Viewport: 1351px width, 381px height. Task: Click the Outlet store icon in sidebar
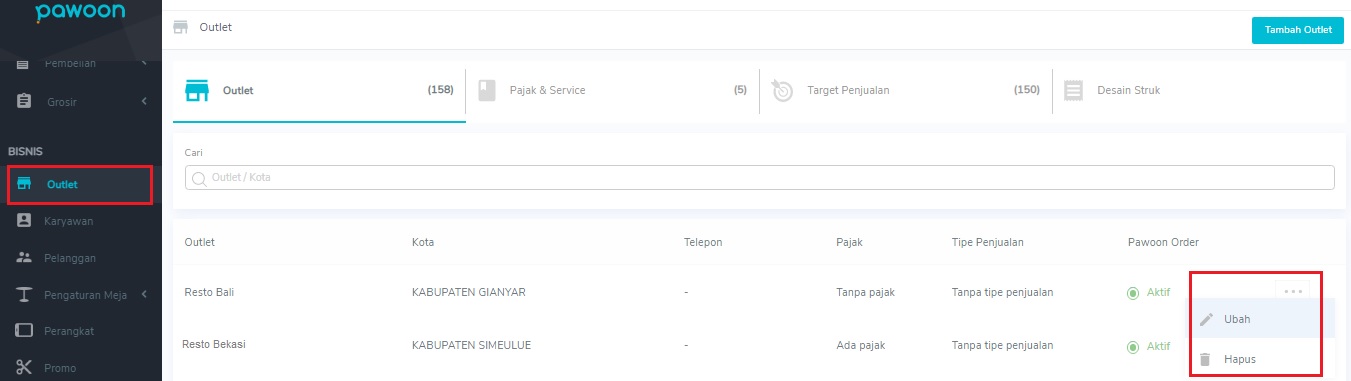click(x=25, y=184)
